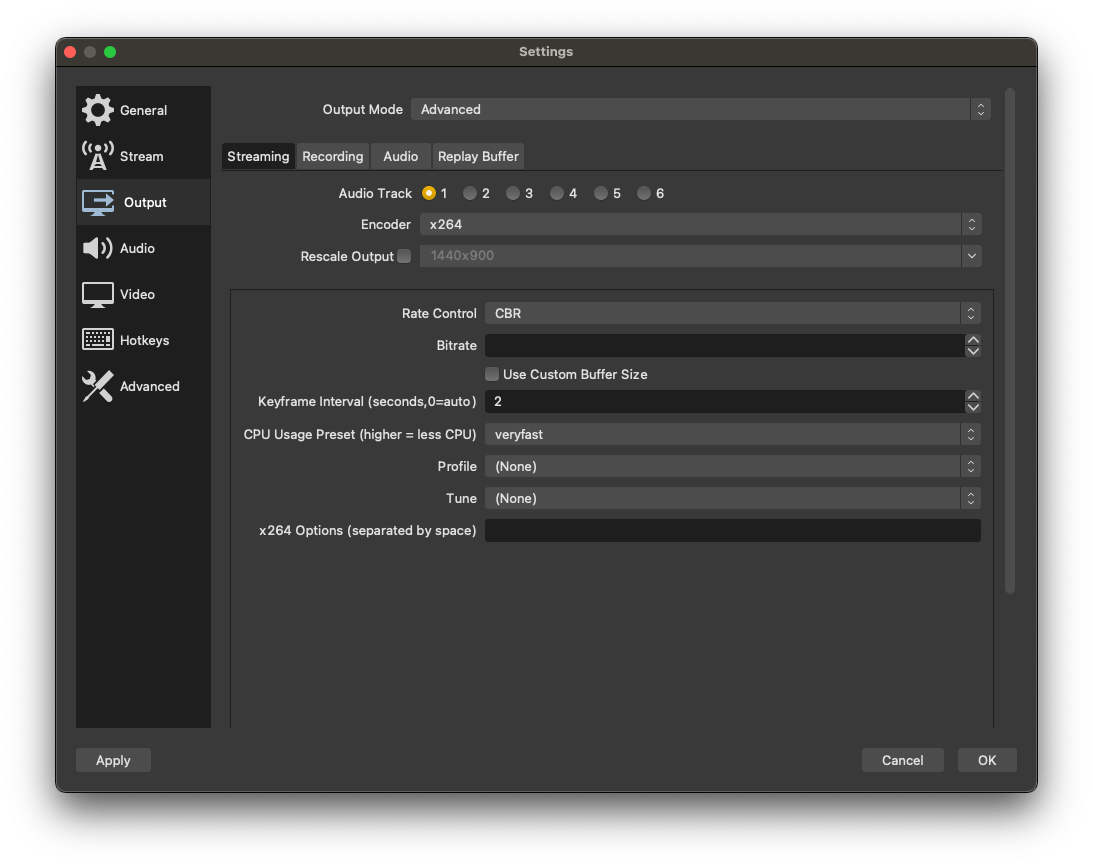1093x866 pixels.
Task: Click the Keyframe Interval input field
Action: [x=725, y=402]
